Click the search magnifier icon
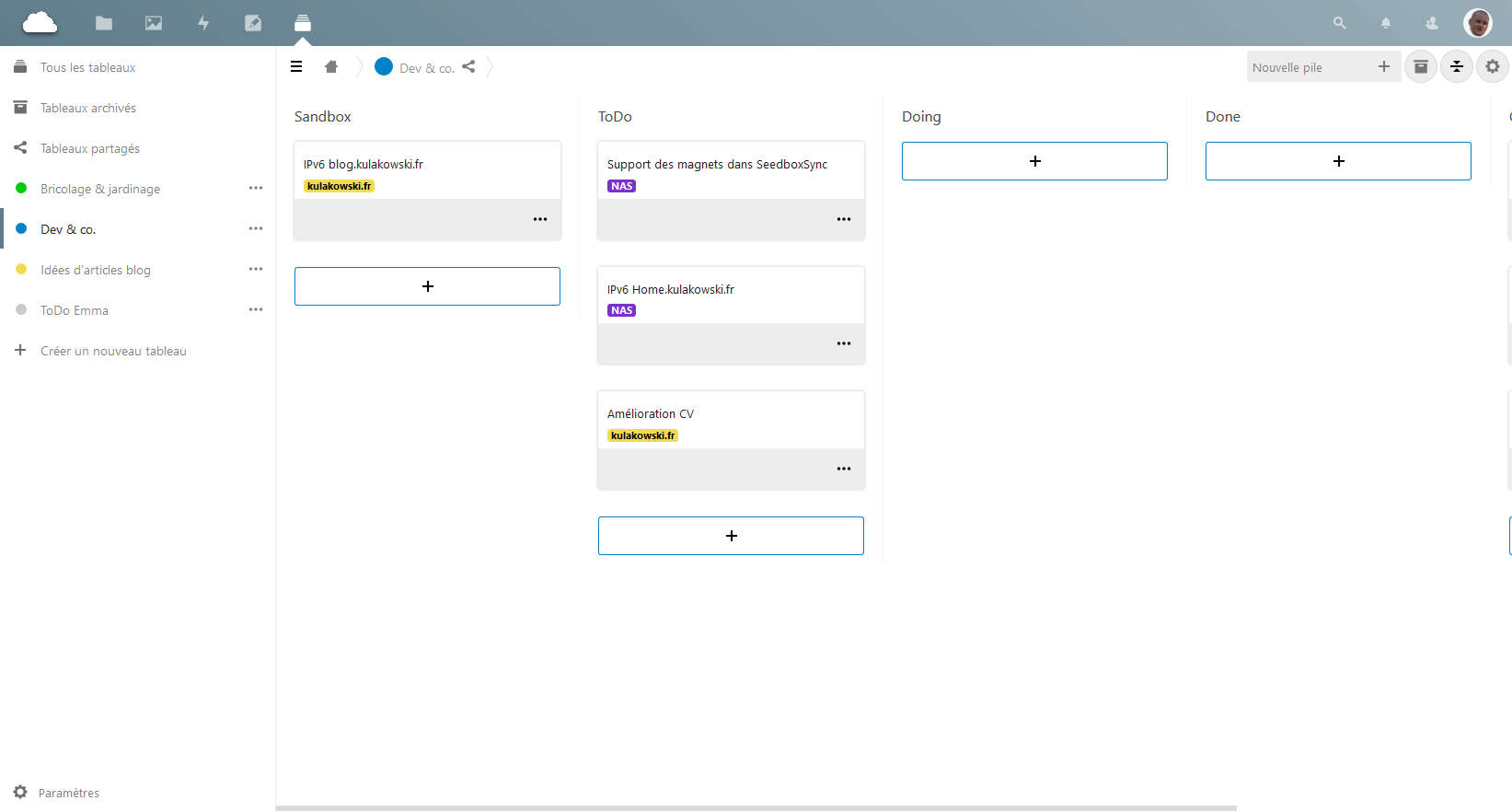The width and height of the screenshot is (1512, 812). (1340, 23)
